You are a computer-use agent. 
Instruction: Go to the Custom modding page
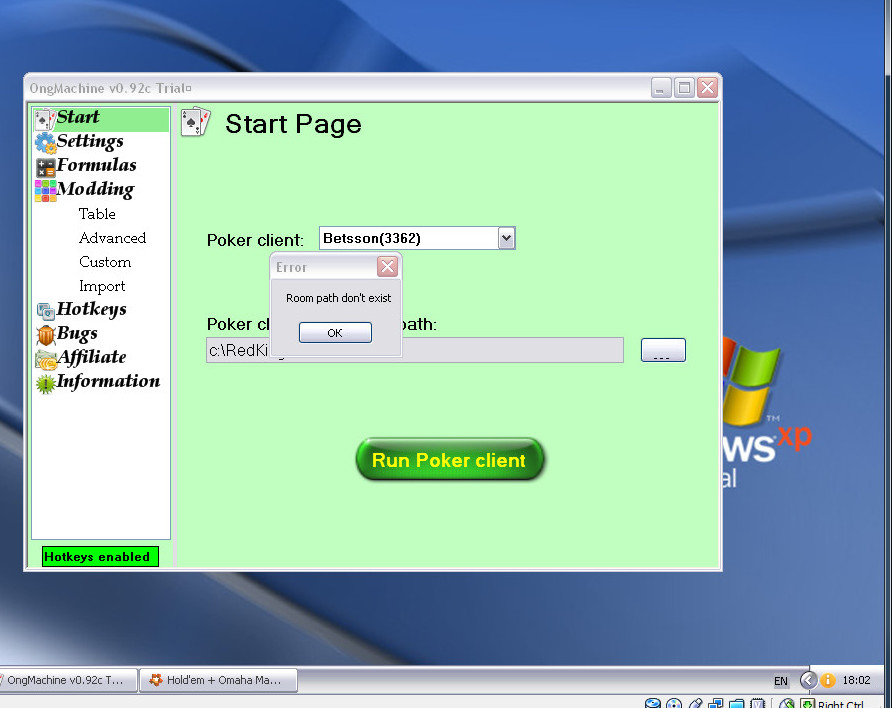click(105, 262)
